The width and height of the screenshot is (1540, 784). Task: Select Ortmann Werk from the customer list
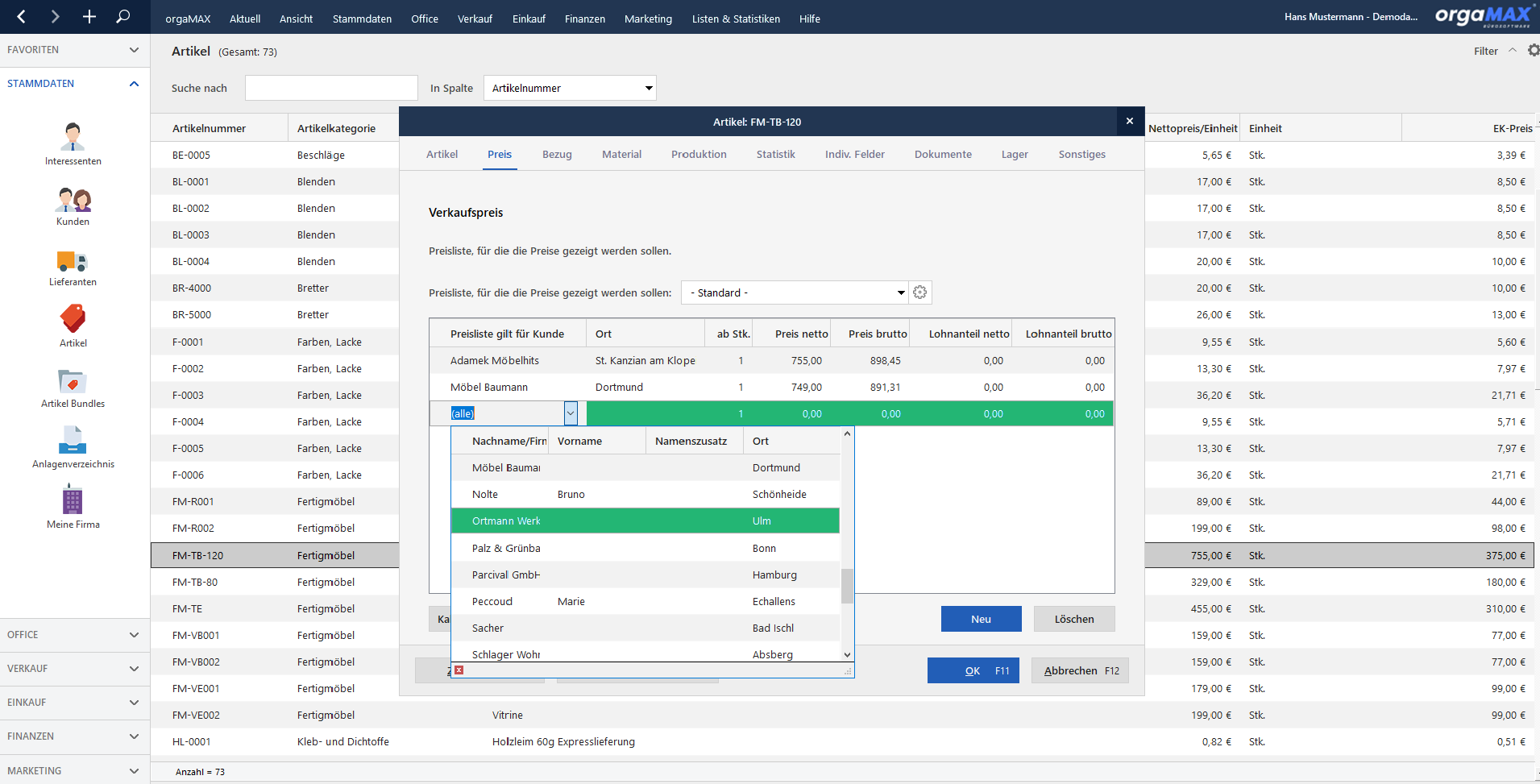tap(645, 521)
